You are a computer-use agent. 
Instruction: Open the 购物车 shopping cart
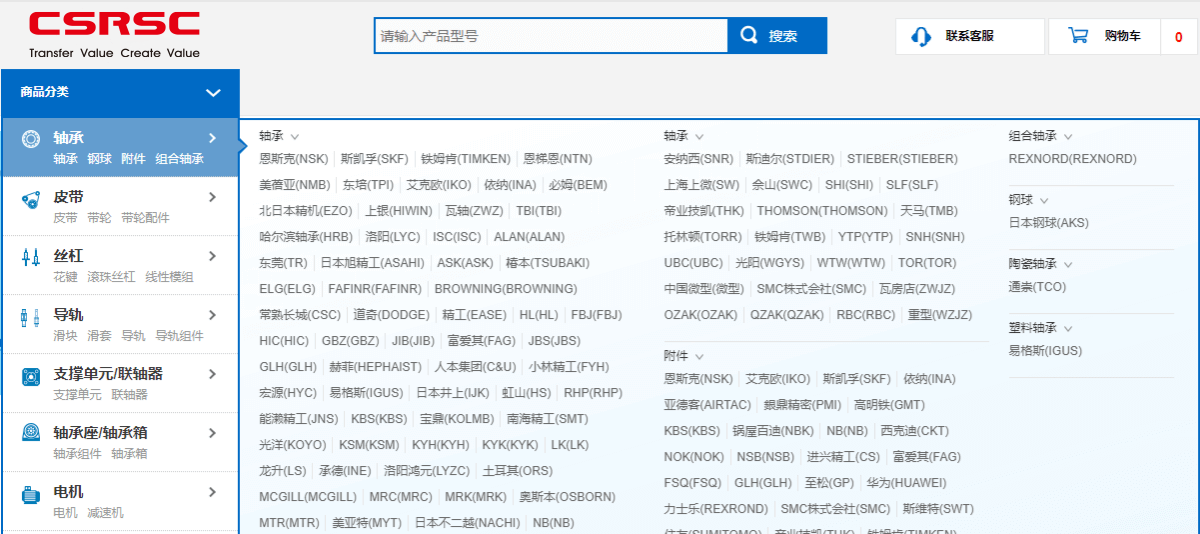[1105, 36]
